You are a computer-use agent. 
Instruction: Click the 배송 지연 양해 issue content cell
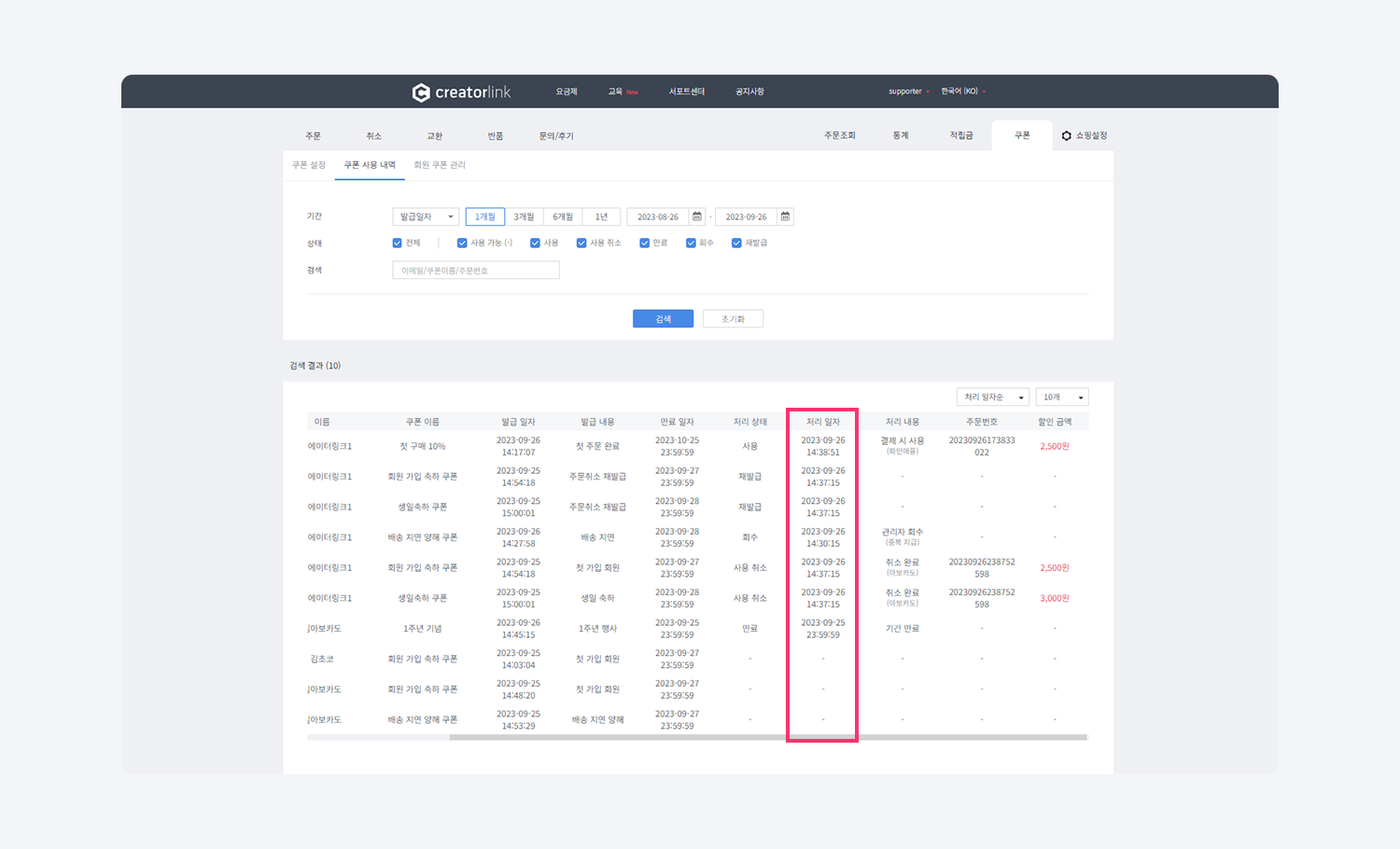[597, 719]
